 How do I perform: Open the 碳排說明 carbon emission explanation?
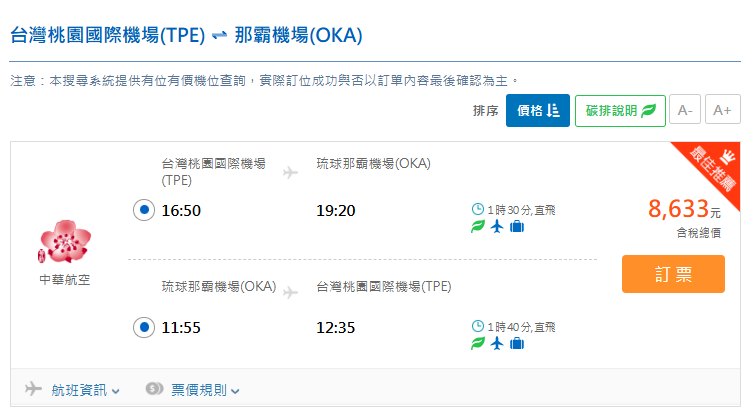click(x=620, y=111)
